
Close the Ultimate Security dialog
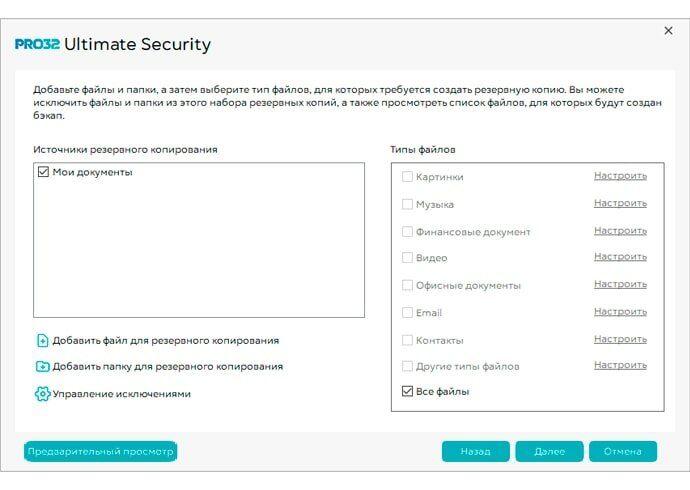[x=668, y=31]
